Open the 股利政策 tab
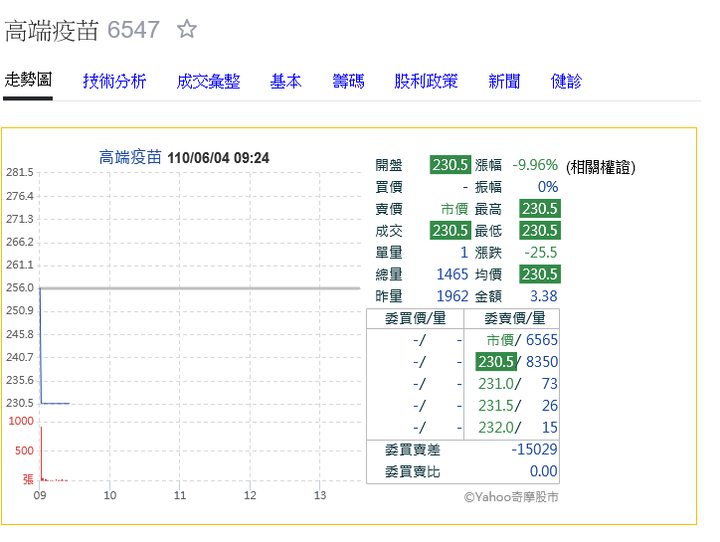 (x=426, y=81)
